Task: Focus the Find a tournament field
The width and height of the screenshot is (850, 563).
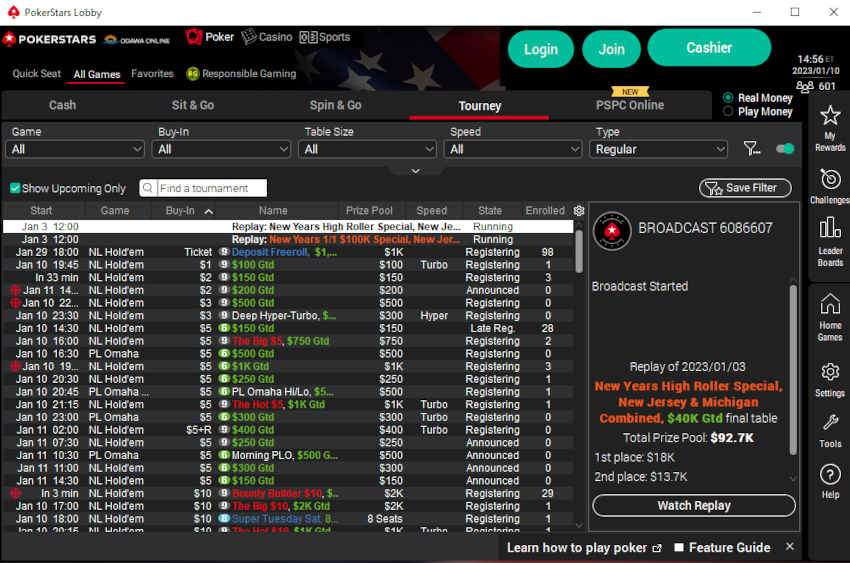Action: pos(211,188)
